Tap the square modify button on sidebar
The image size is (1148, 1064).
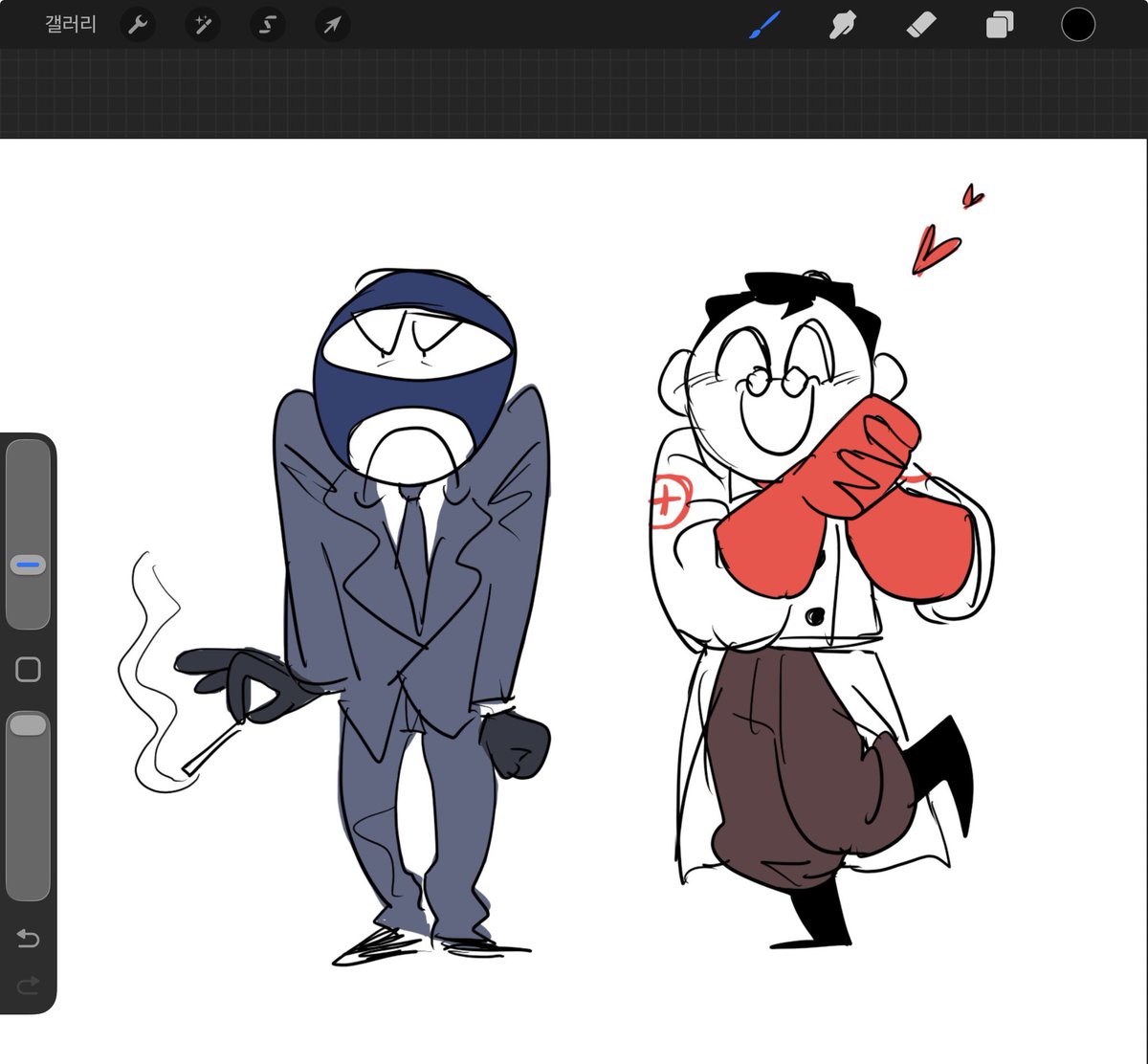click(x=28, y=670)
